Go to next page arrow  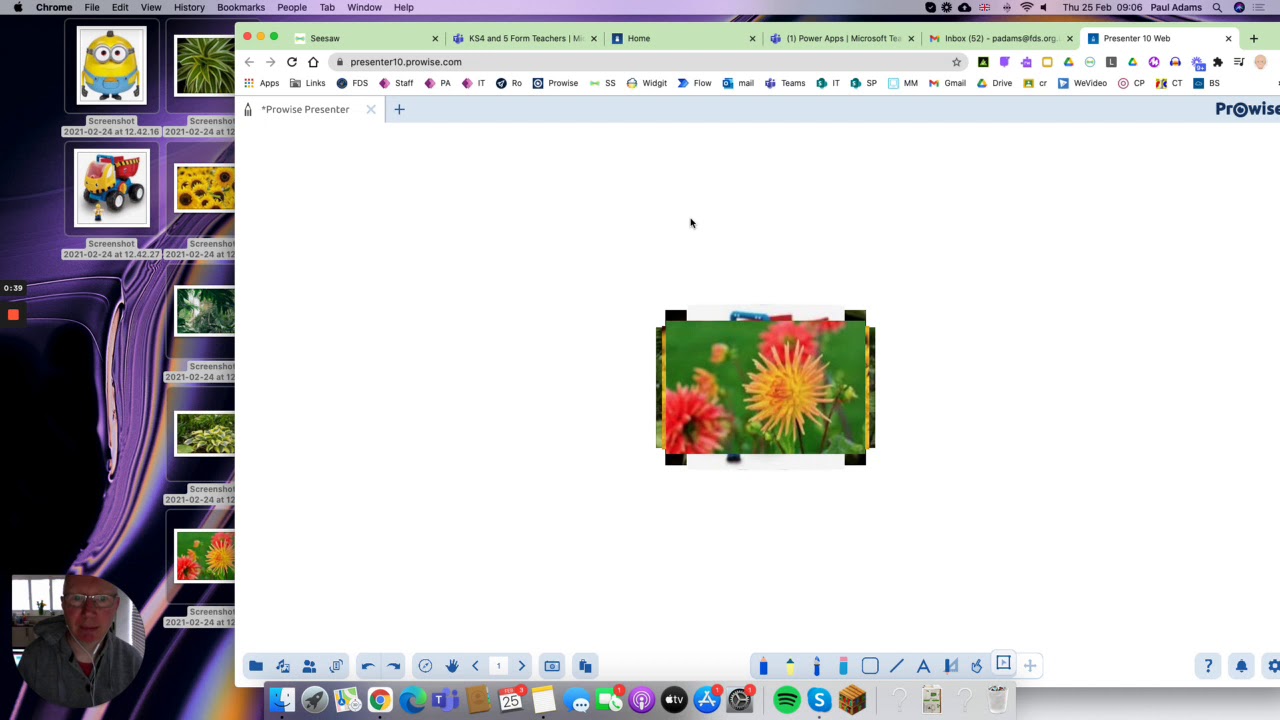521,666
